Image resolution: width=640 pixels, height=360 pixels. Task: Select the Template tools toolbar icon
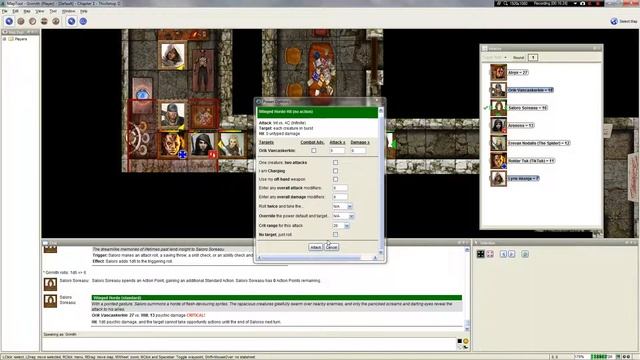(33, 21)
